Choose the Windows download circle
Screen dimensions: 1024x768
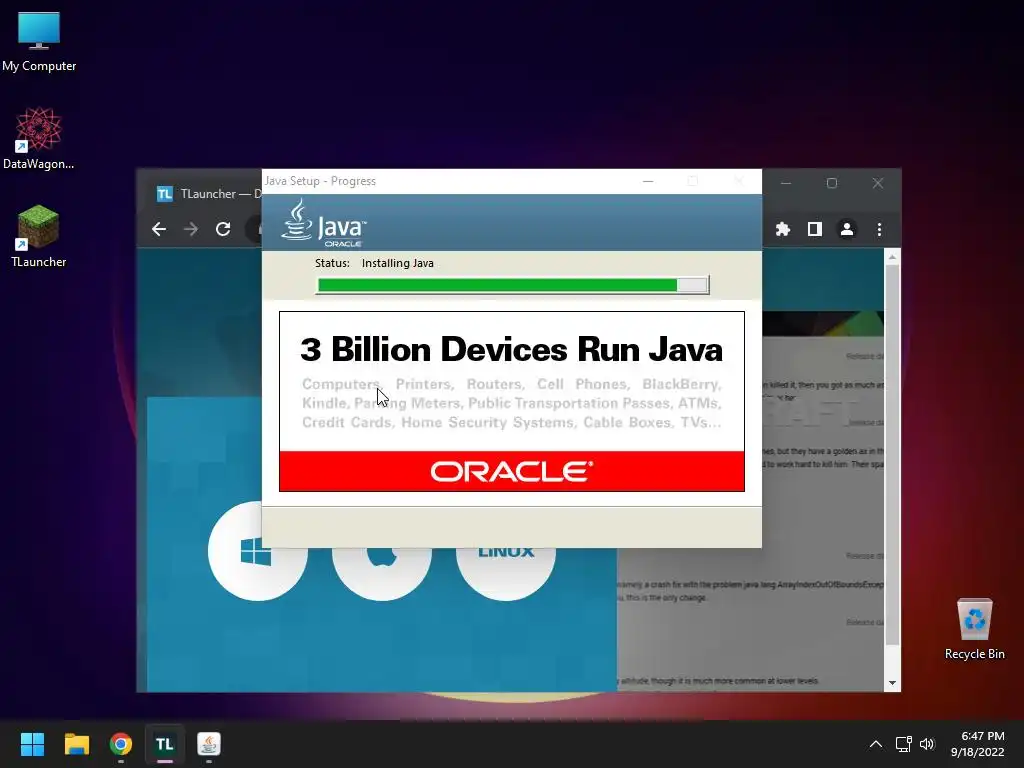pos(257,551)
